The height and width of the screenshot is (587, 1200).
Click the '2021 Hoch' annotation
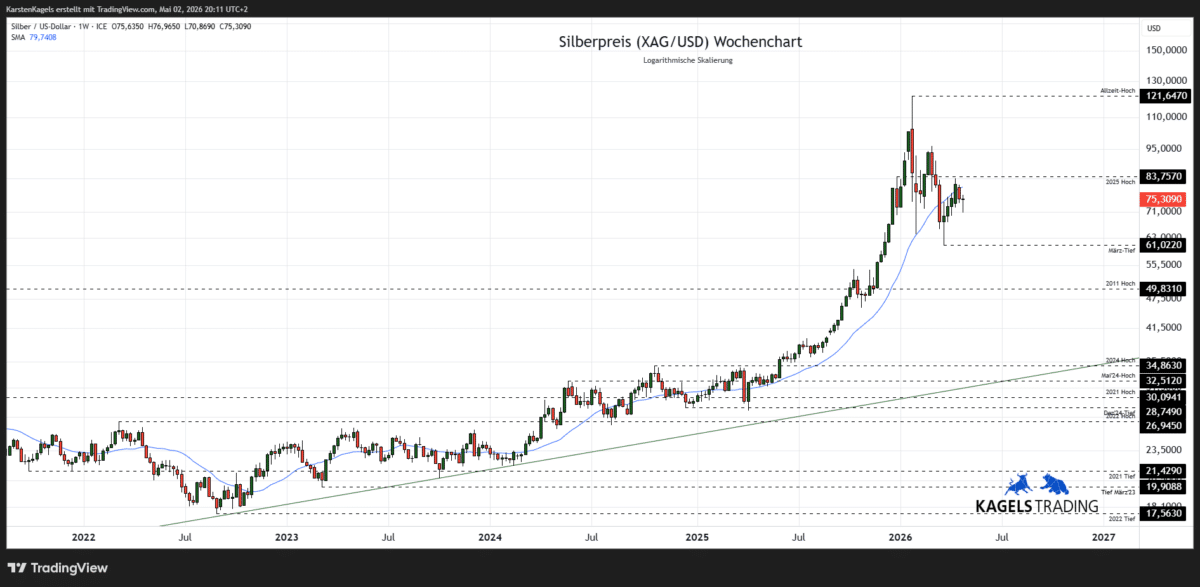pyautogui.click(x=1121, y=392)
